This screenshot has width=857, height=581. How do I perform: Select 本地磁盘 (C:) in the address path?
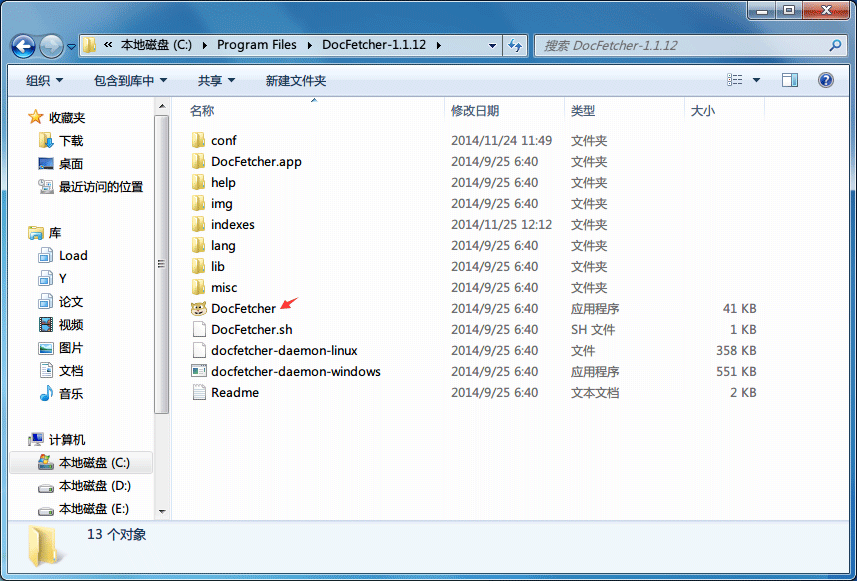[x=156, y=45]
